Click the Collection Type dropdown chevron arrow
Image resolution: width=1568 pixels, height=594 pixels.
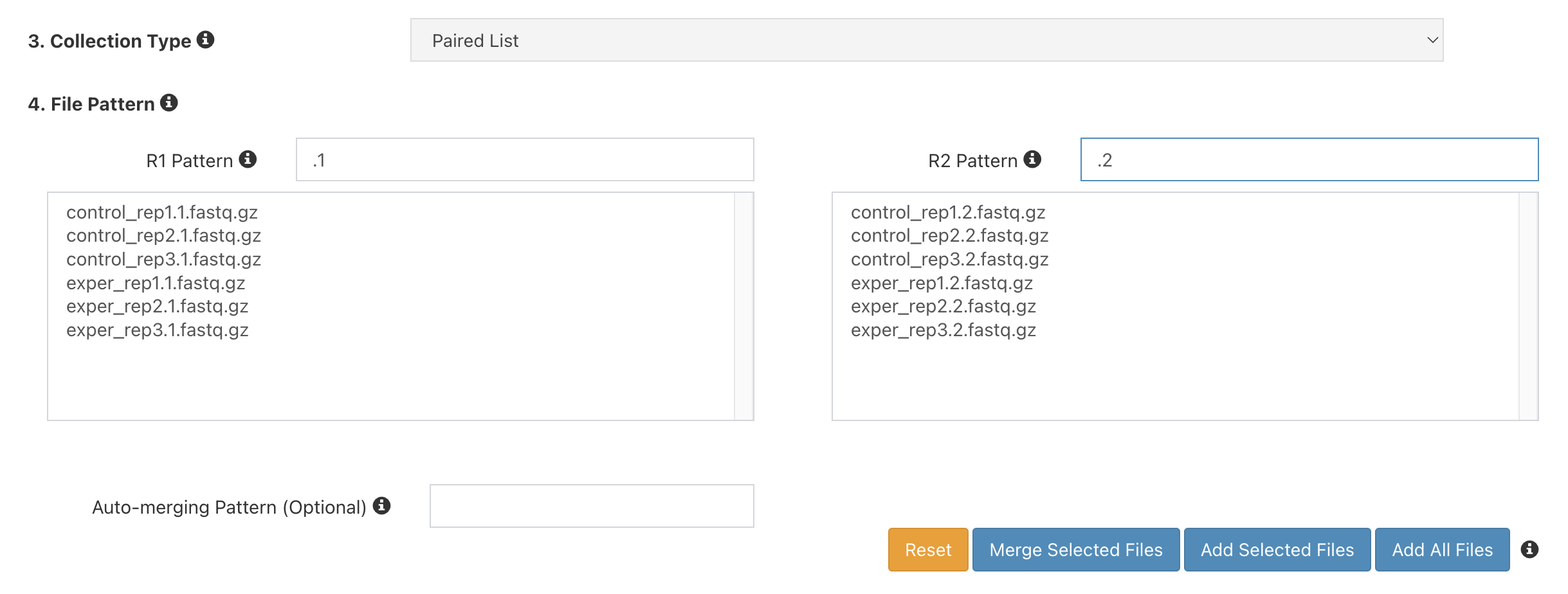point(1432,40)
